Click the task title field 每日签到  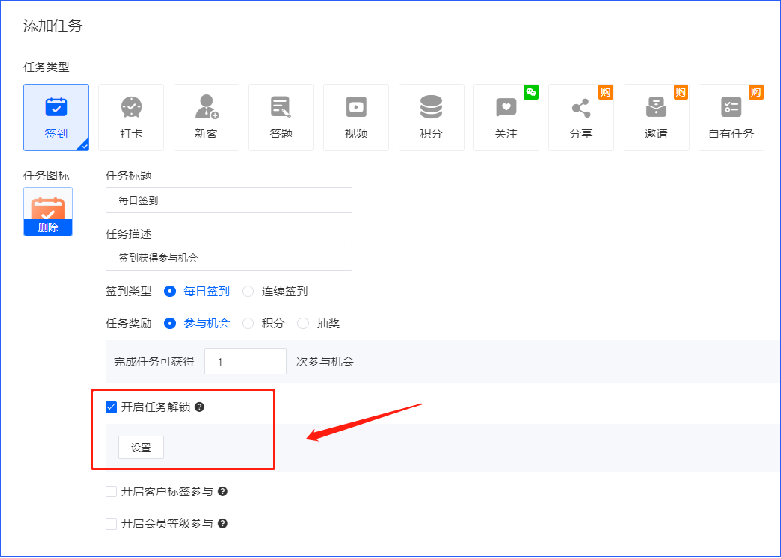pyautogui.click(x=229, y=200)
